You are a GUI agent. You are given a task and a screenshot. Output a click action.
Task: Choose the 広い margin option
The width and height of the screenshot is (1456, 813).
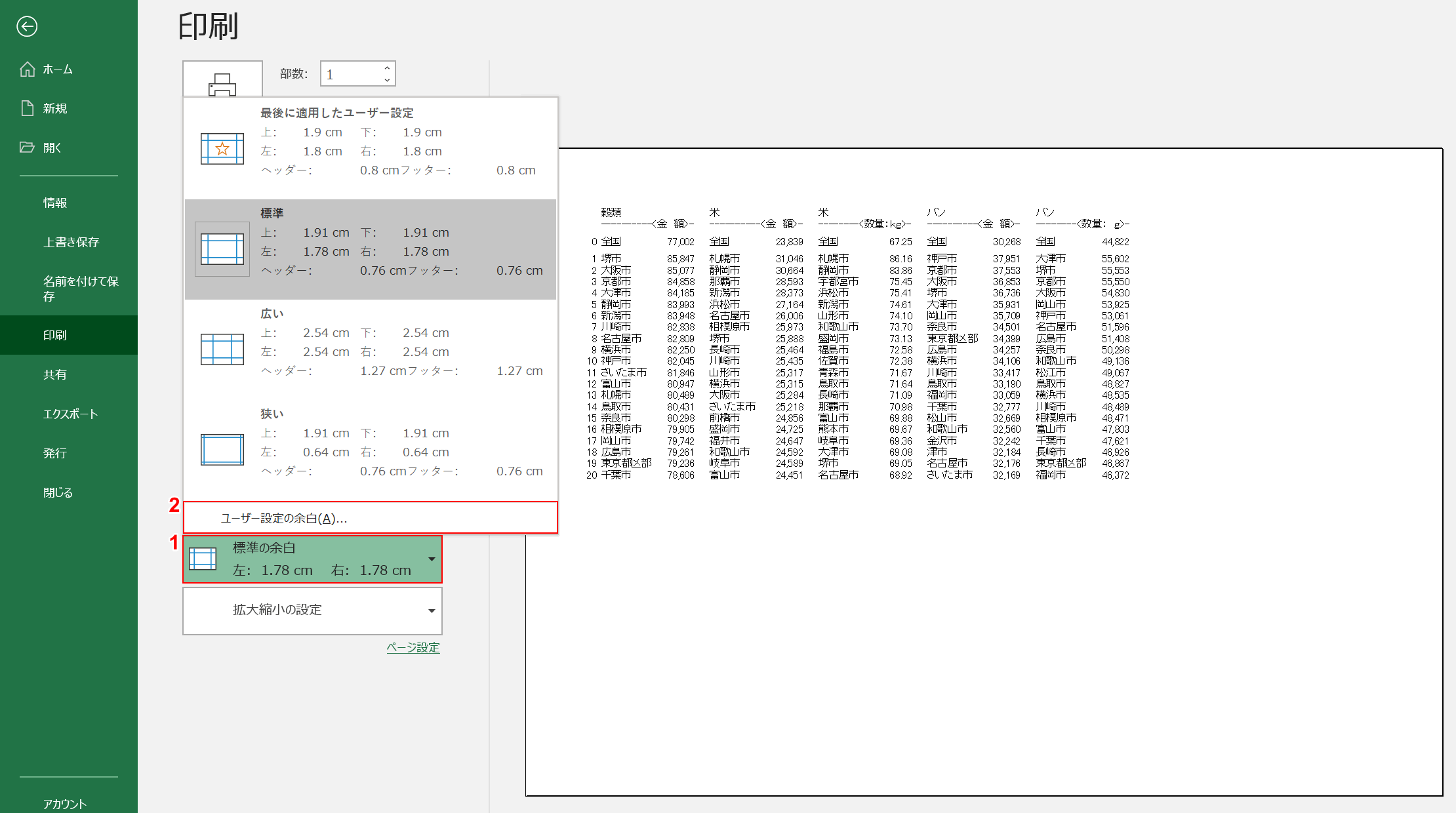click(371, 349)
